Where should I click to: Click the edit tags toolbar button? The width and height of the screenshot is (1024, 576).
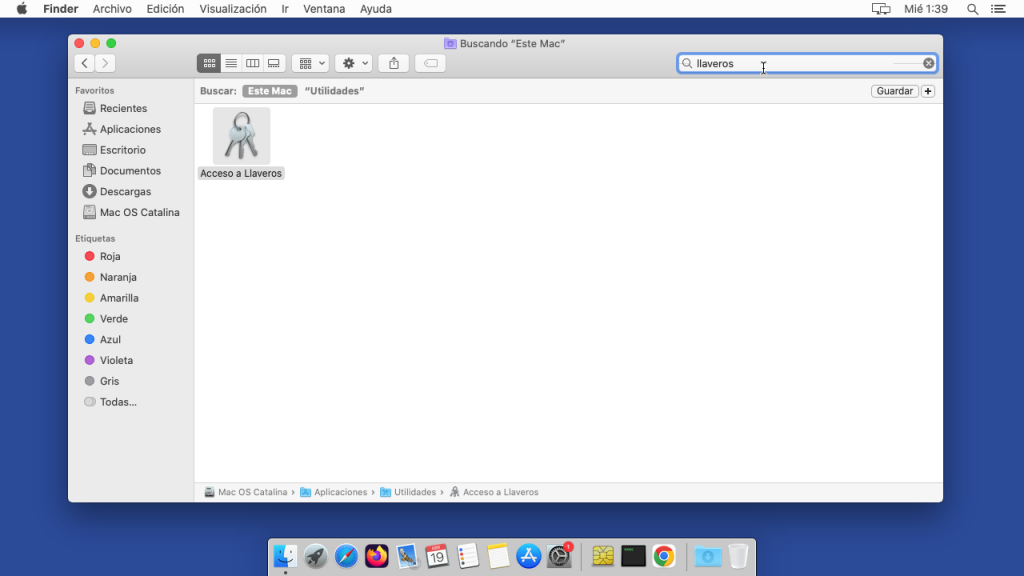[x=430, y=63]
